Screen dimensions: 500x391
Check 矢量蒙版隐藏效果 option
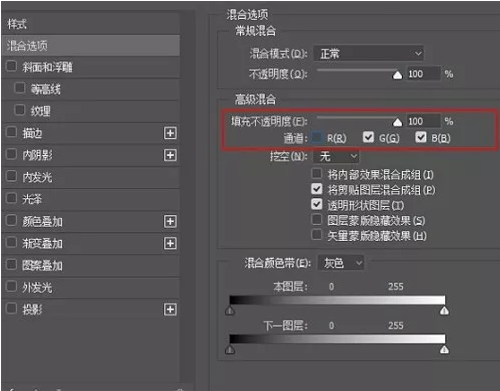(316, 234)
